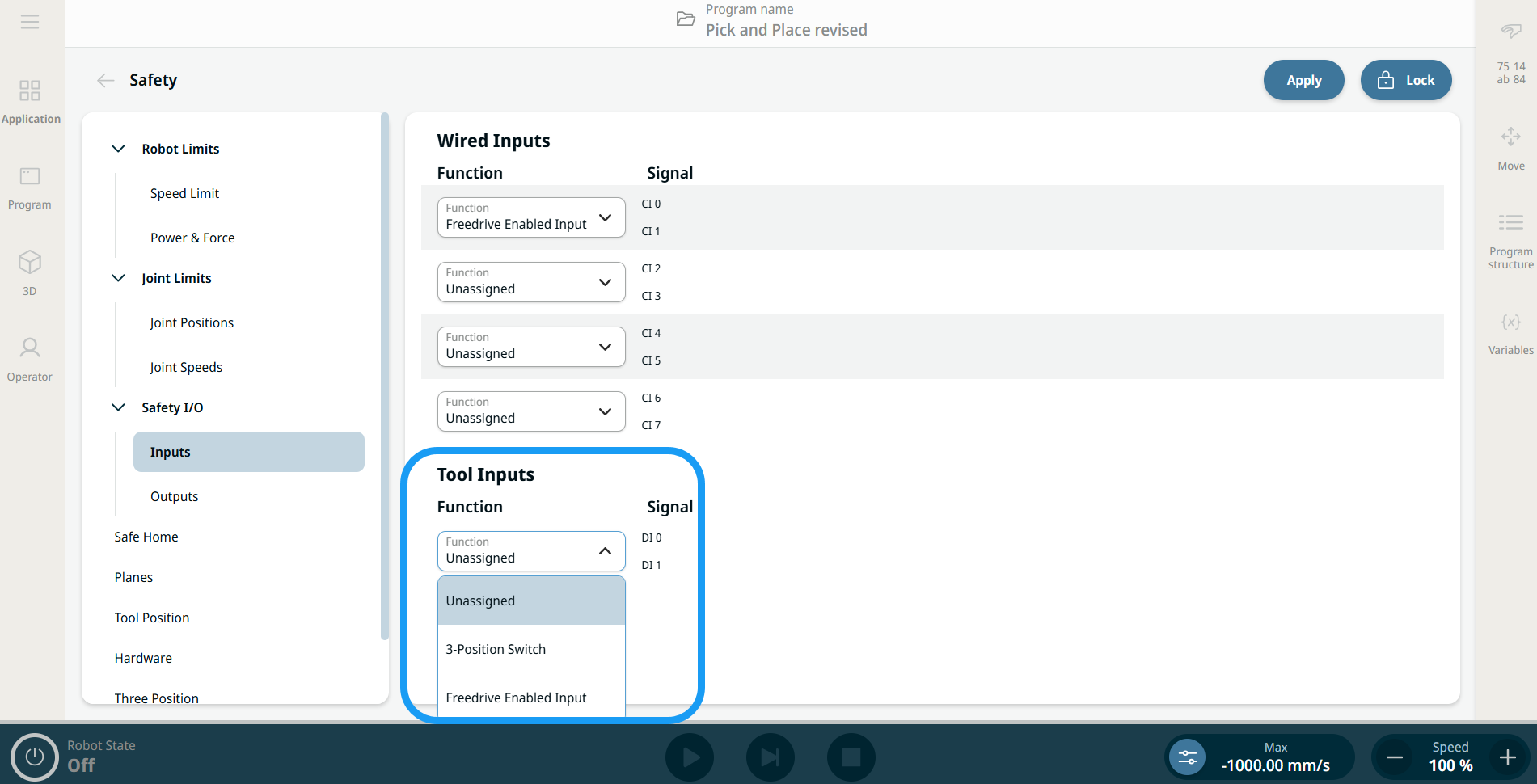Open the Program structure panel
1537x784 pixels.
tap(1510, 223)
